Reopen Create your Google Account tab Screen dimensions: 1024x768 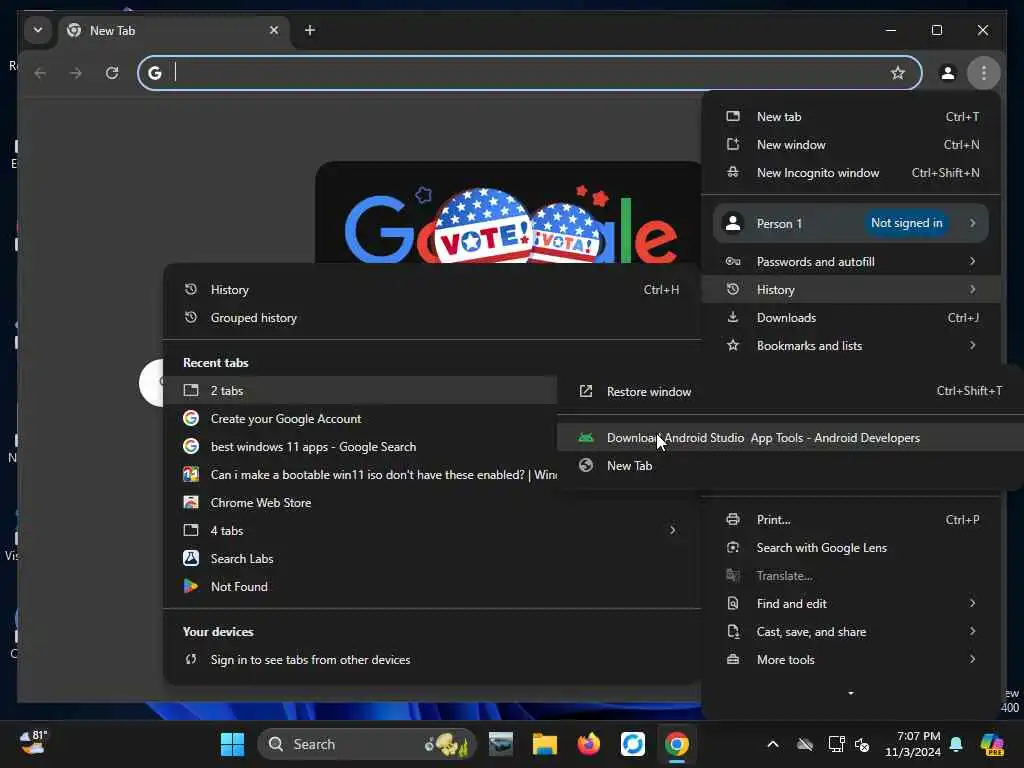tap(360, 419)
